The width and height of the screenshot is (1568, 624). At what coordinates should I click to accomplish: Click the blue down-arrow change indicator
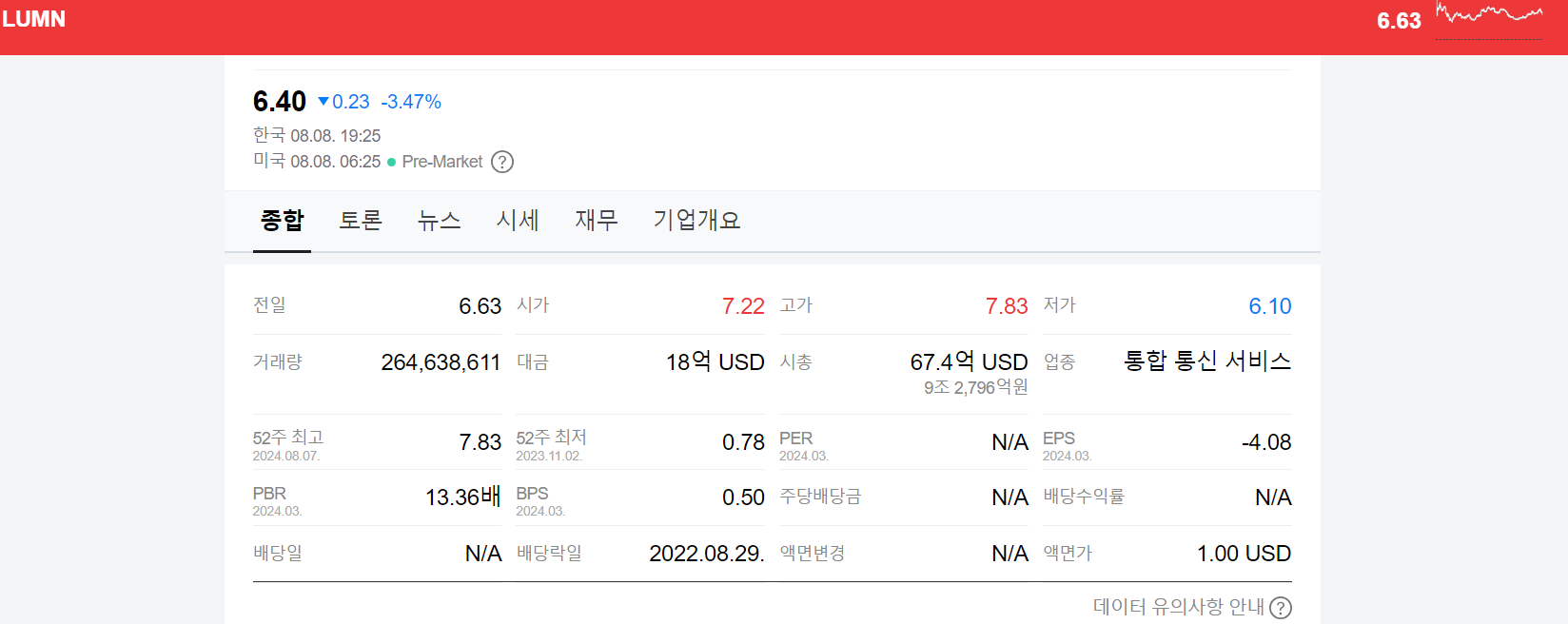tap(323, 101)
